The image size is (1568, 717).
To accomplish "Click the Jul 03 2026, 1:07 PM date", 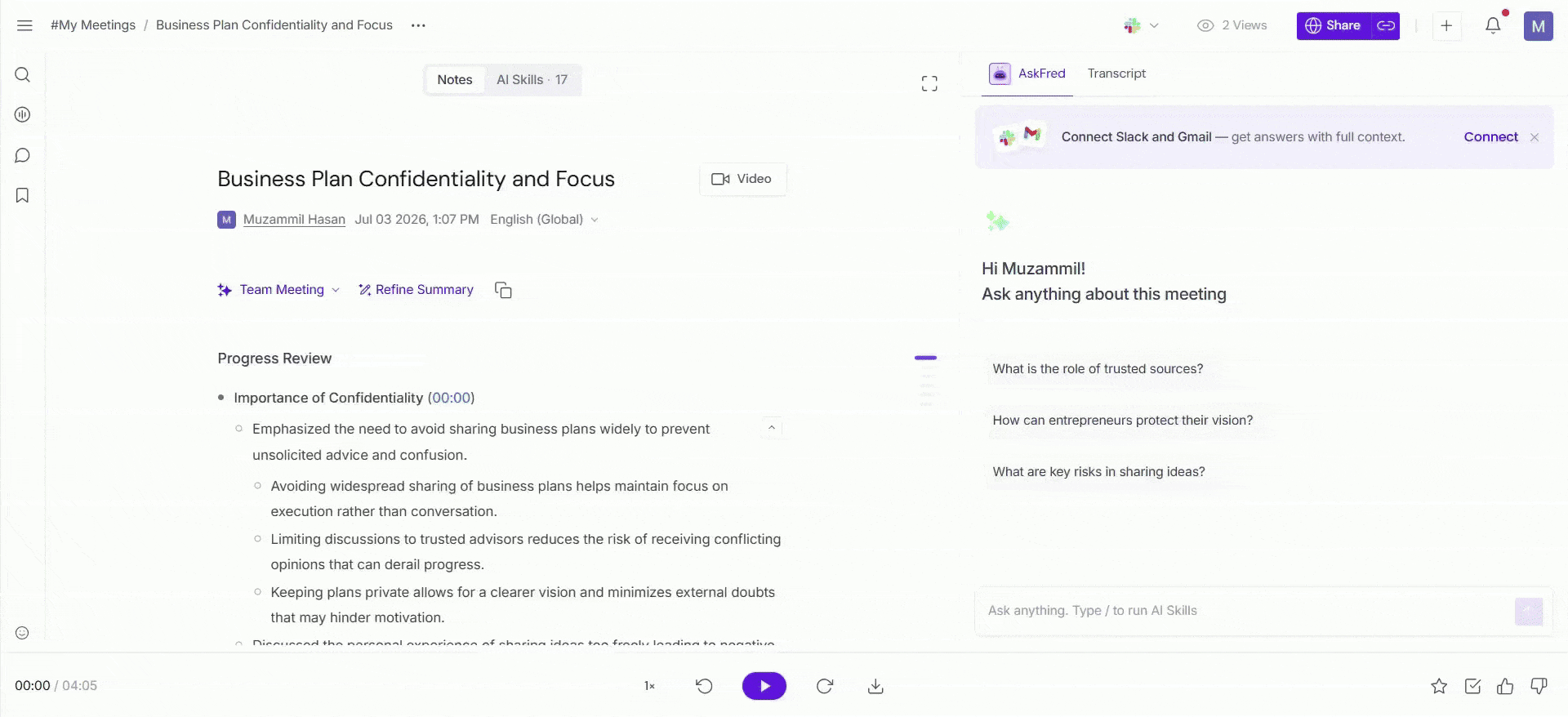I will click(416, 220).
